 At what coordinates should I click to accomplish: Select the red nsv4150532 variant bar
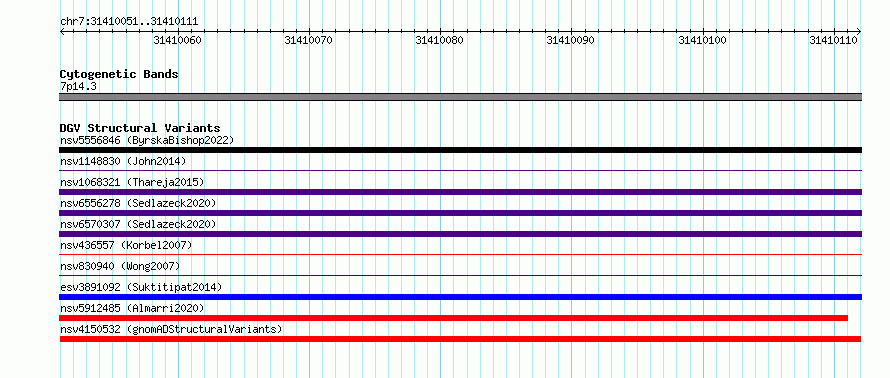point(460,339)
